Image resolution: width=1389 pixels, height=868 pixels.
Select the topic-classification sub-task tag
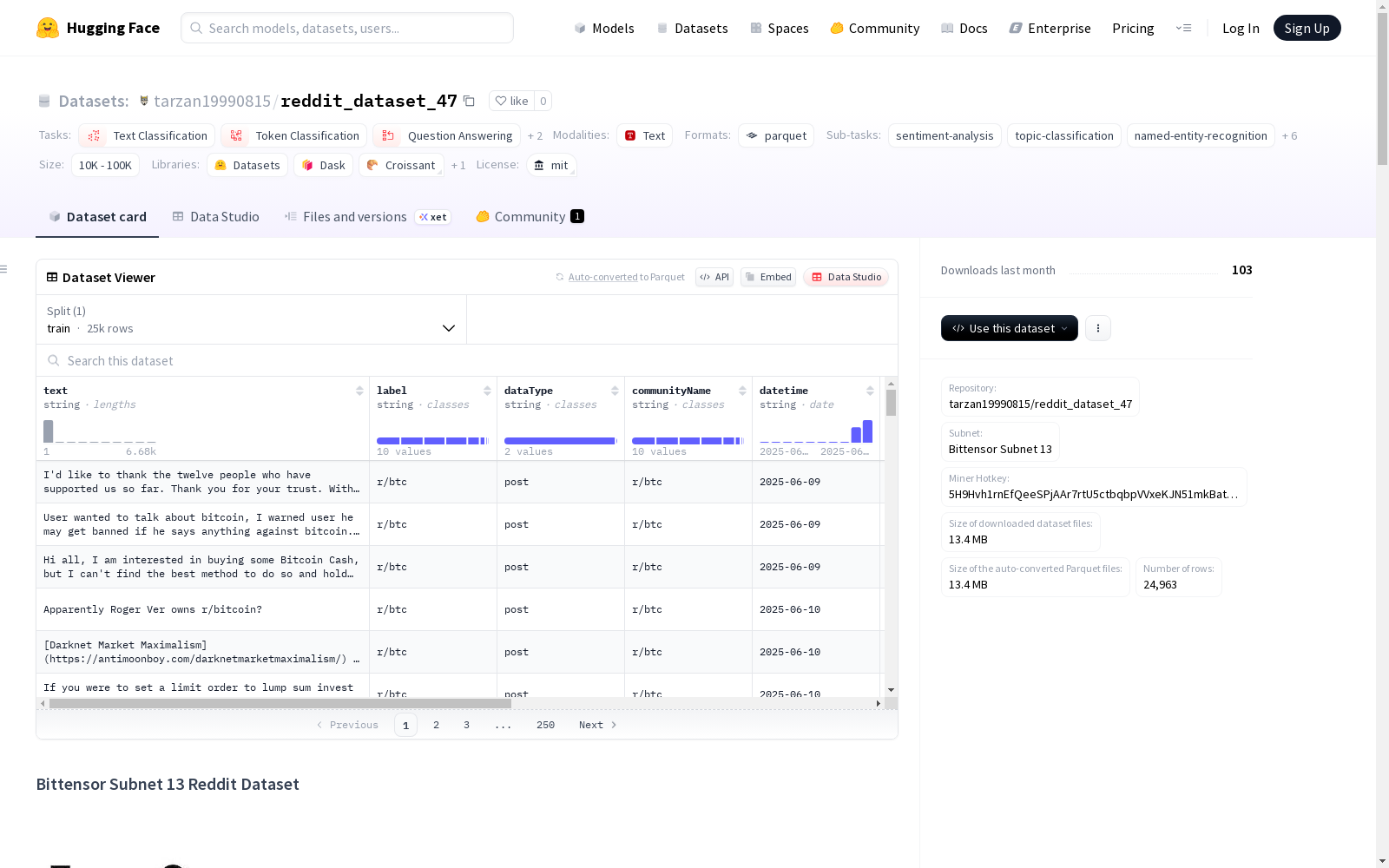point(1064,135)
